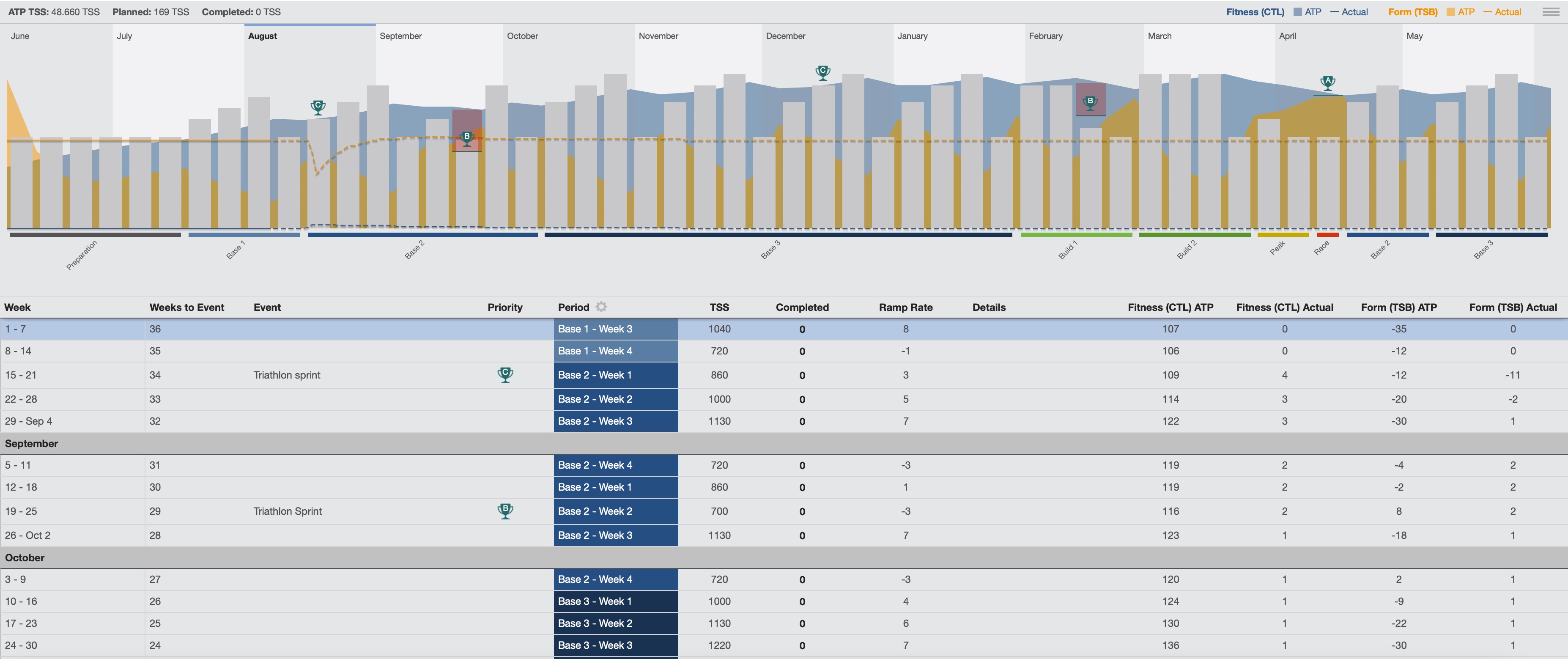This screenshot has height=659, width=1568.
Task: Click the Completed column header
Action: 802,307
